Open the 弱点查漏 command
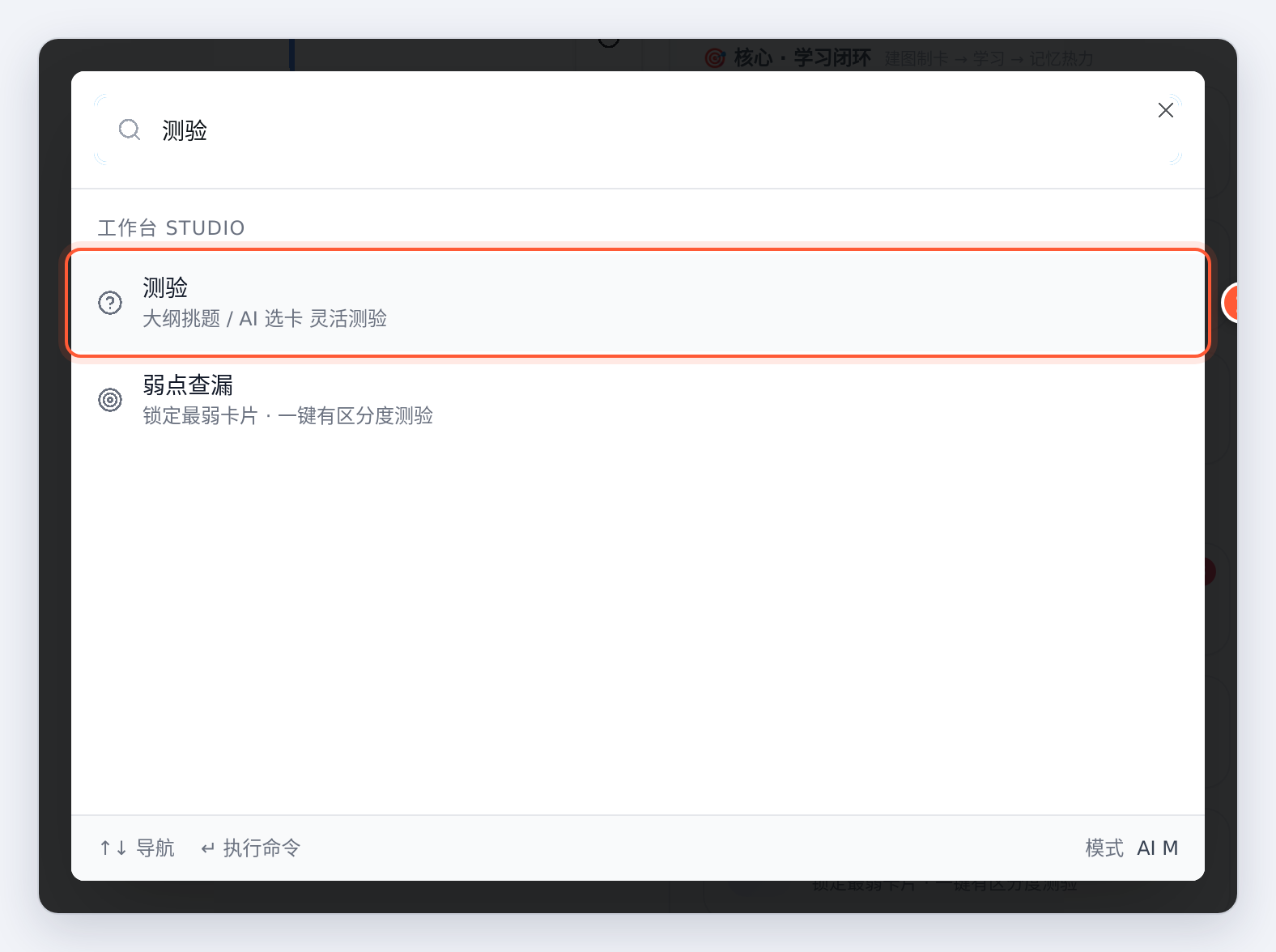Screen dimensions: 1276x952 638,400
